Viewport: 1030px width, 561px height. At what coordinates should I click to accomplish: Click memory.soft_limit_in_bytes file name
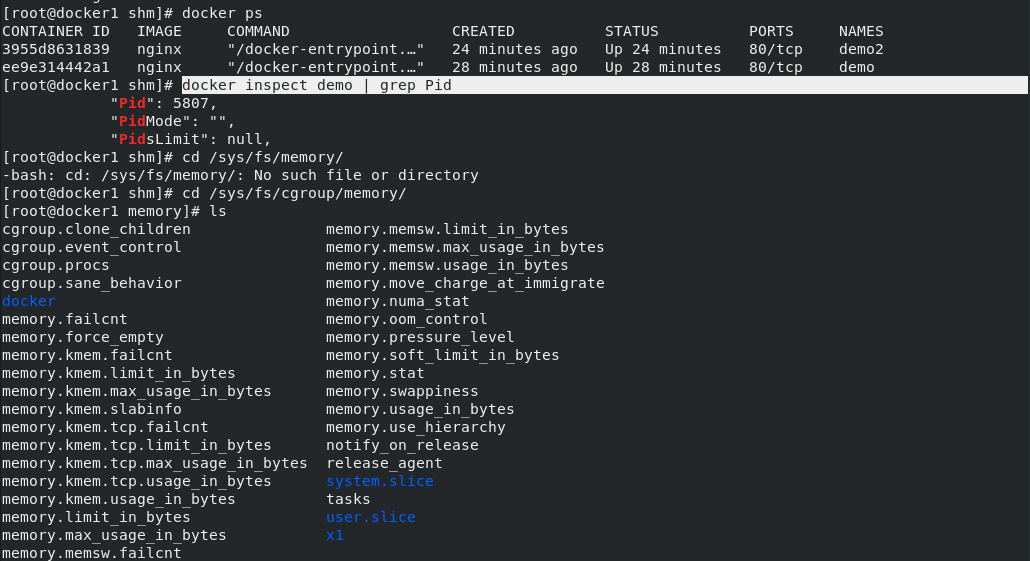point(442,355)
